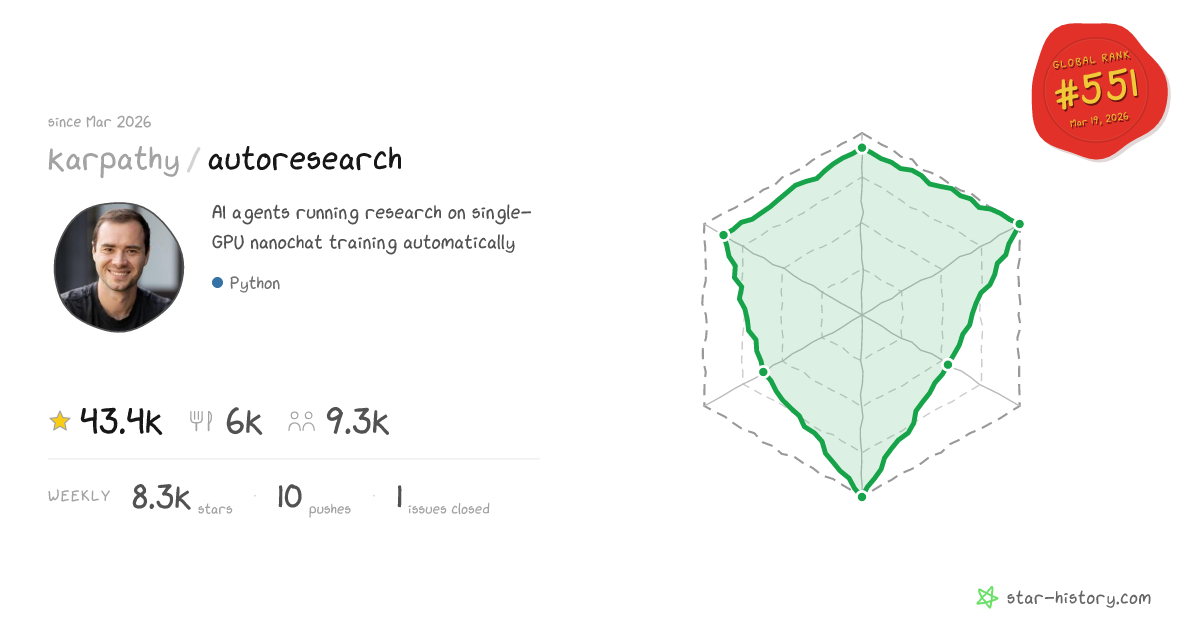
Task: Click the upper-right radar chart data point
Action: [1019, 224]
